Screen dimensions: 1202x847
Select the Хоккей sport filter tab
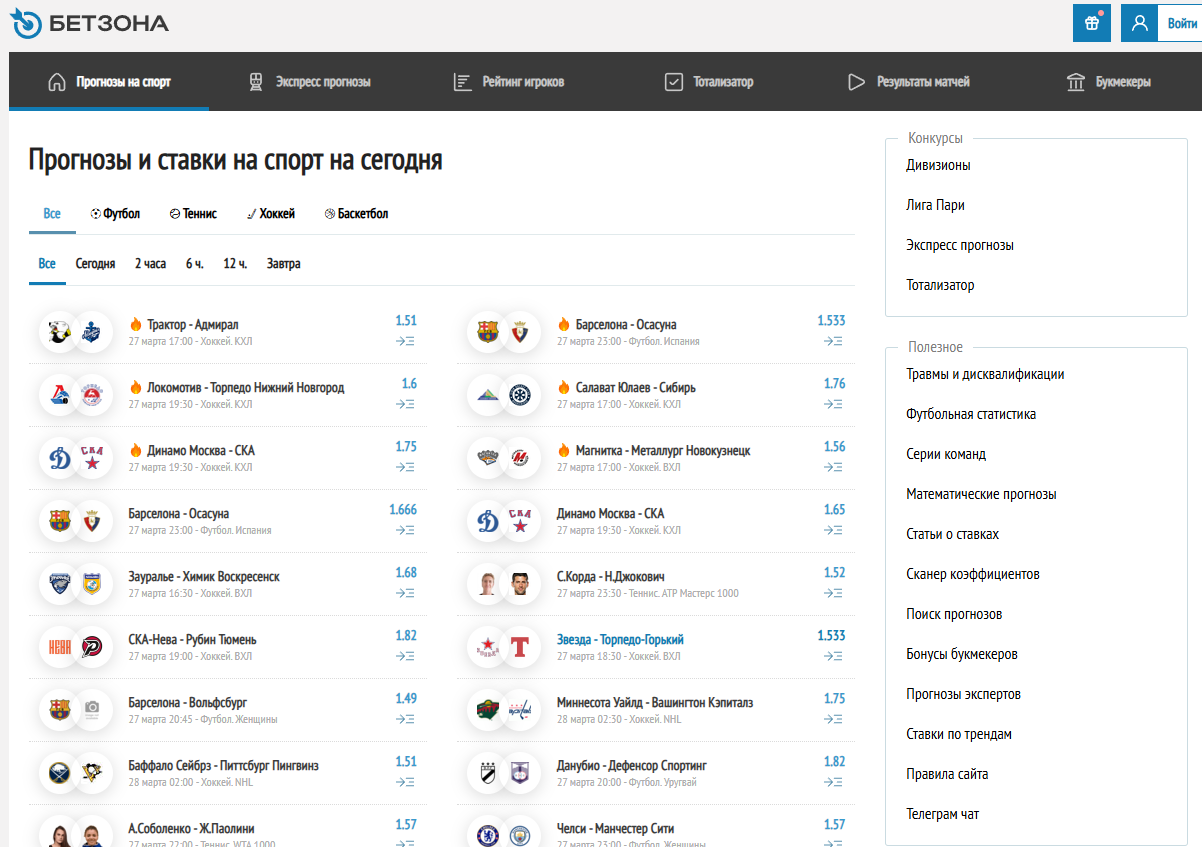pyautogui.click(x=271, y=214)
